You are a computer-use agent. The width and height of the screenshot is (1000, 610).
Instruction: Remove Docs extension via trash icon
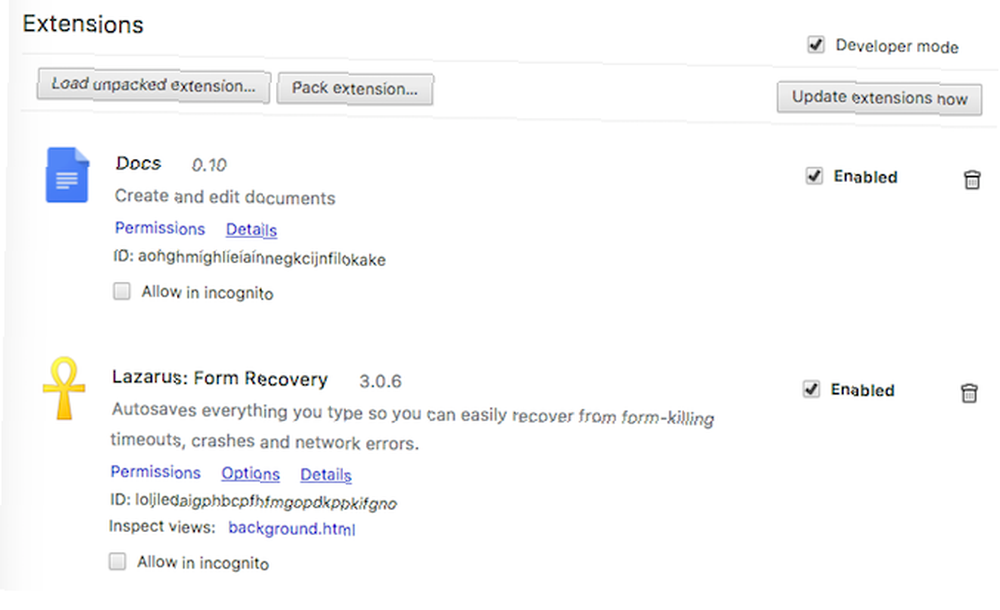pyautogui.click(x=971, y=180)
